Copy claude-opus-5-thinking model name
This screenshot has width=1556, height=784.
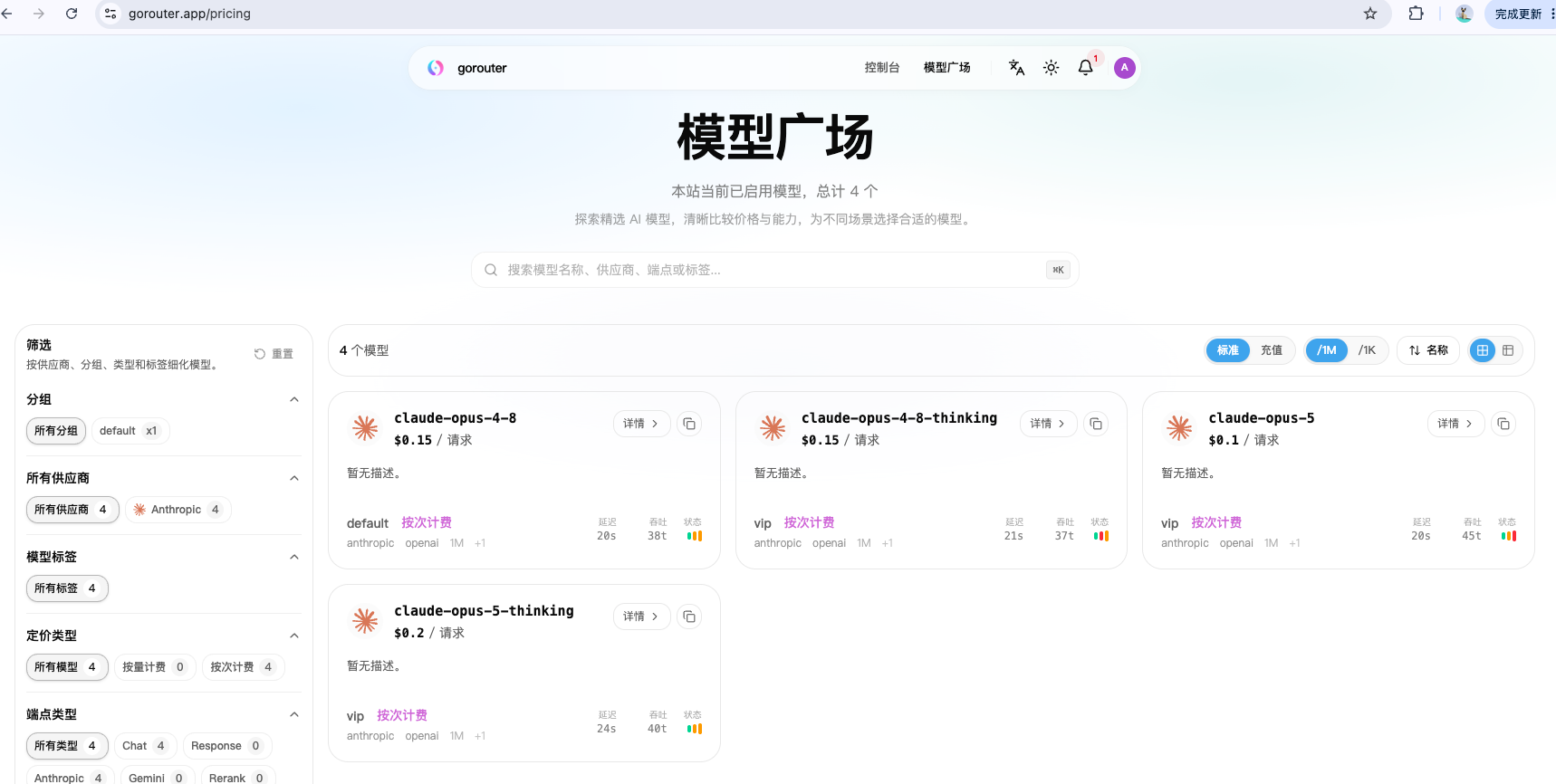[x=689, y=617]
